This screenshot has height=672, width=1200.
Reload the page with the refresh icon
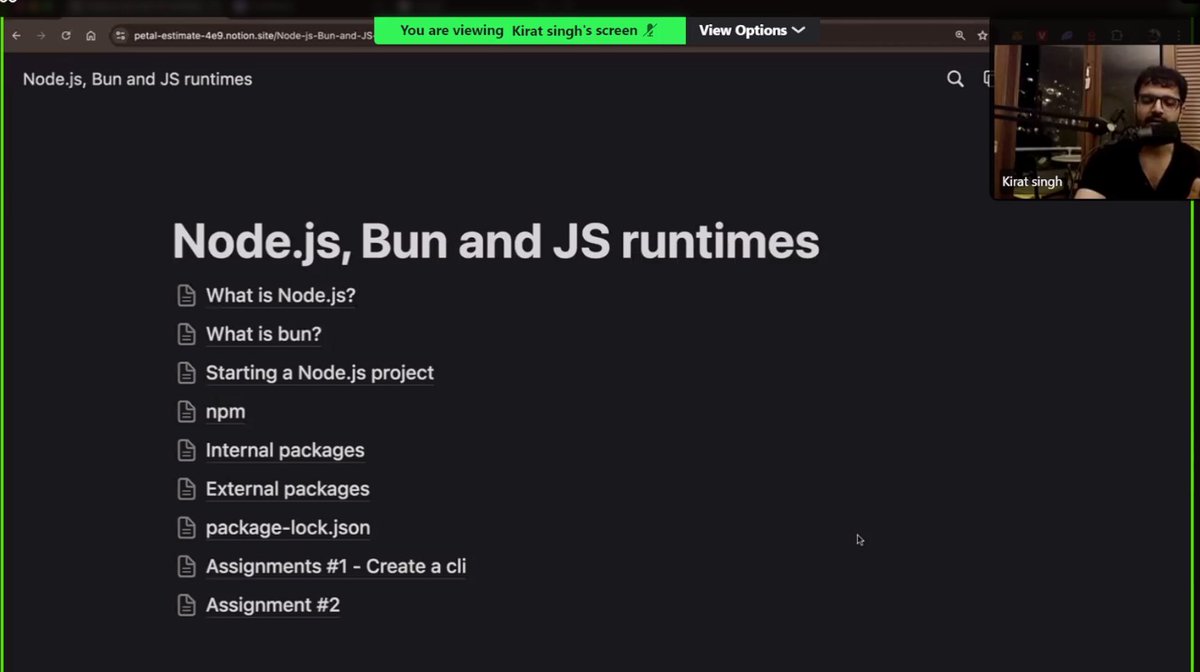66,35
